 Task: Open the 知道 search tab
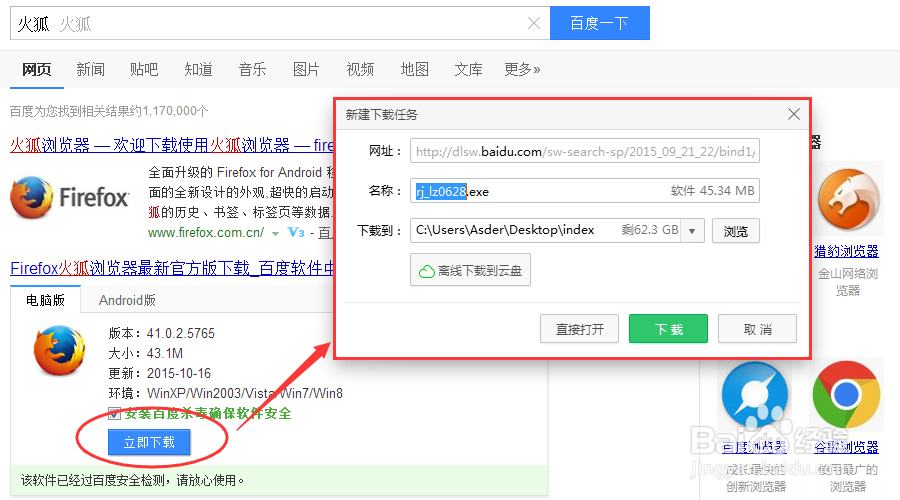[199, 69]
